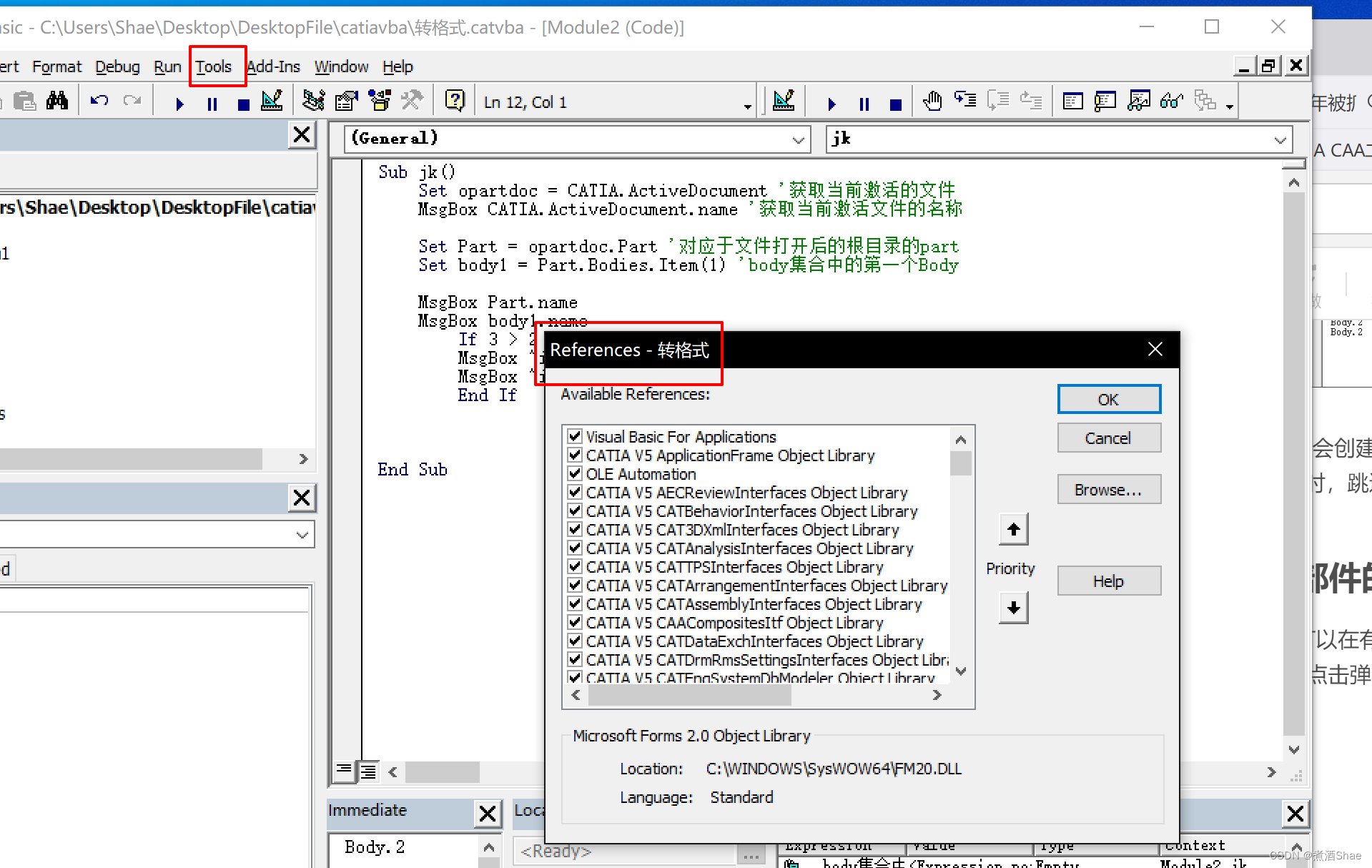Toggle CATIA V5 CATBehaviorInterfaces Object Library
Viewport: 1372px width, 868px height.
point(575,511)
